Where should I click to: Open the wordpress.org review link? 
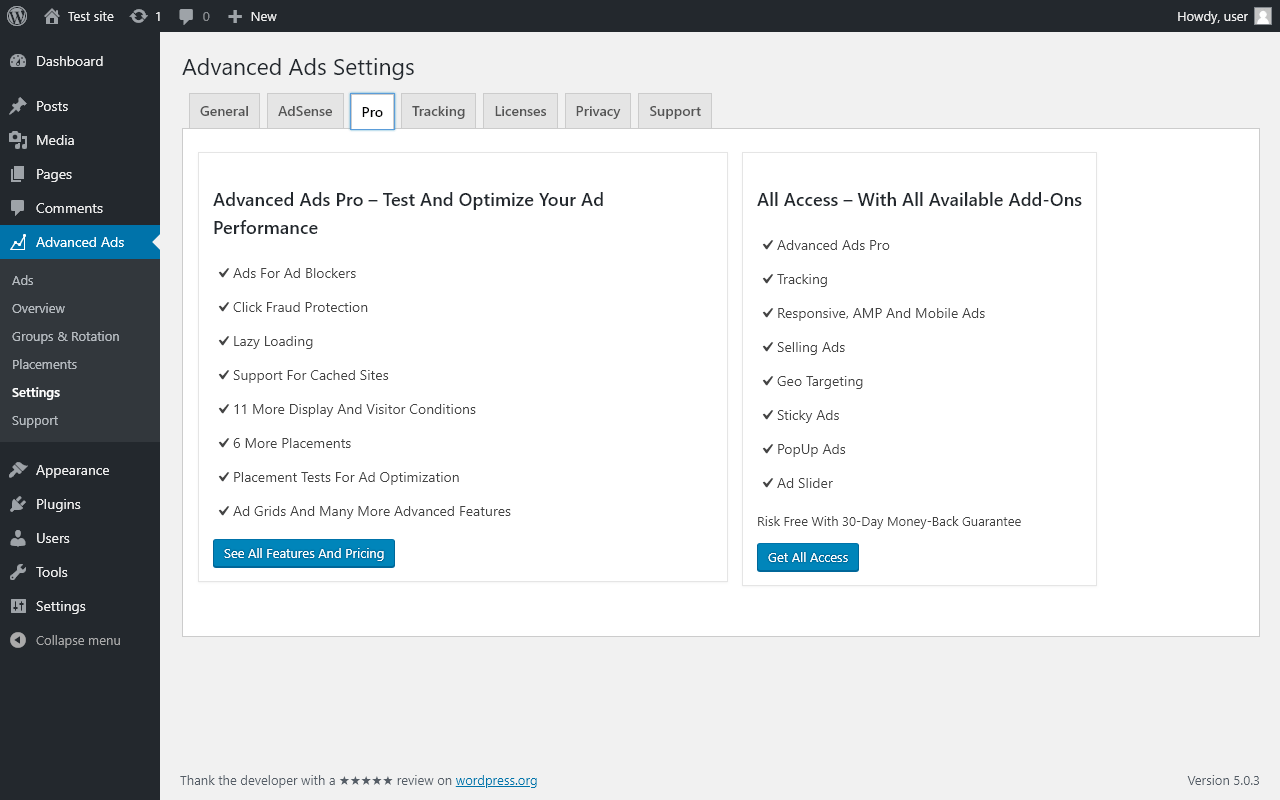click(497, 781)
